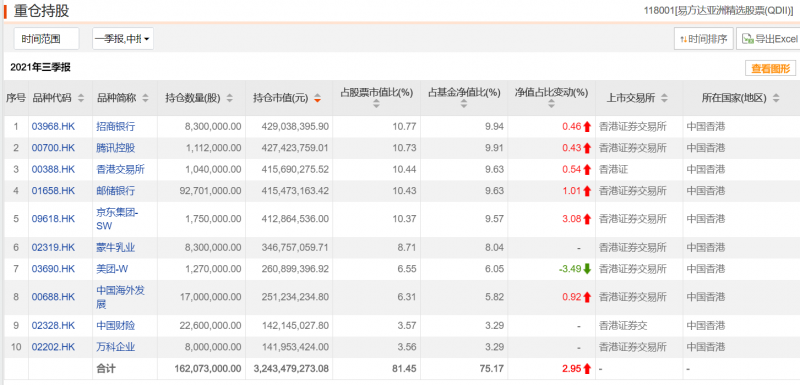Open 香港交易所 stock name link

click(120, 169)
